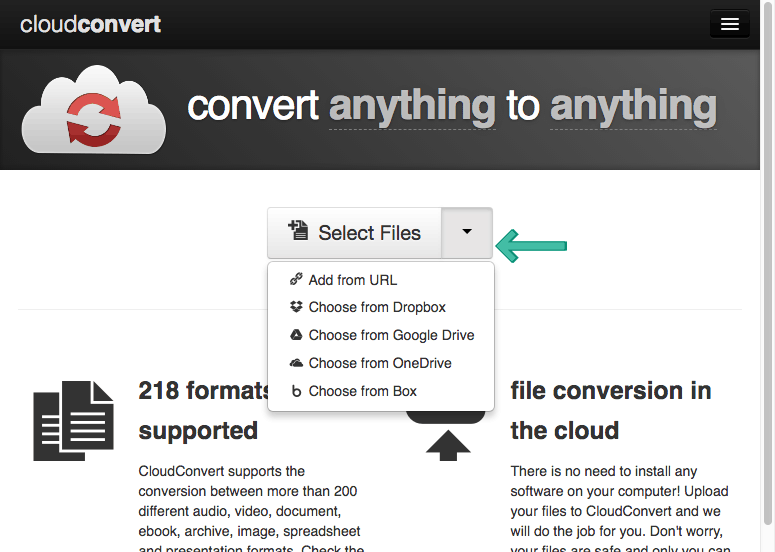Screen dimensions: 775x552
Task: Select Choose from Google Drive
Action: [x=381, y=335]
